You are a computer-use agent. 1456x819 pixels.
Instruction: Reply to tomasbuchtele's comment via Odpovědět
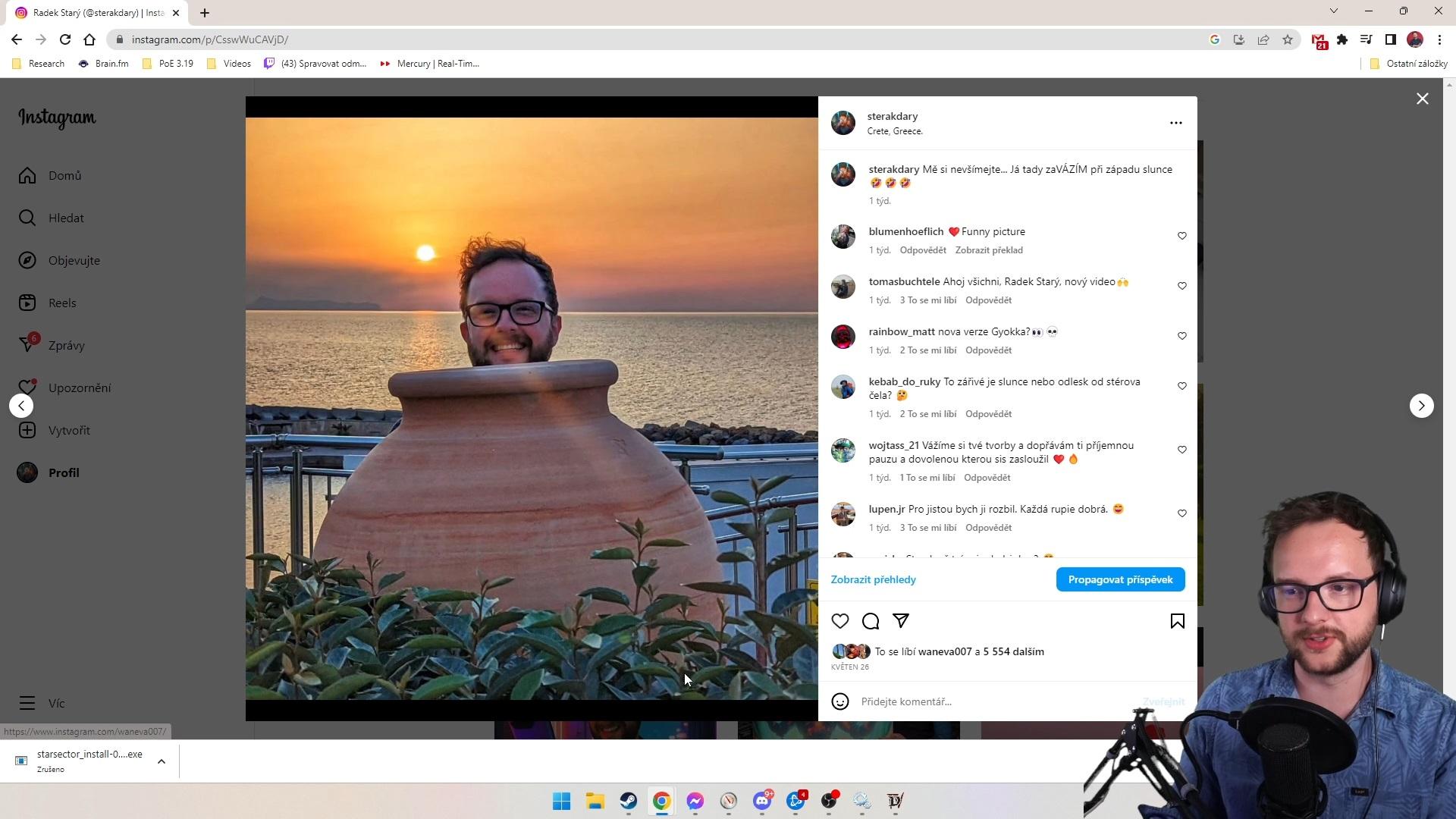point(988,300)
